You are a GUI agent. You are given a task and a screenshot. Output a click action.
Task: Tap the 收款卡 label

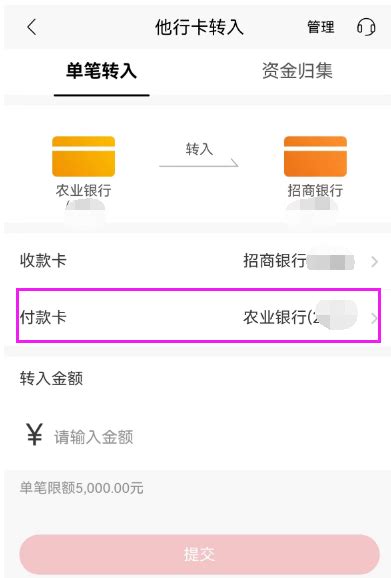(x=43, y=261)
